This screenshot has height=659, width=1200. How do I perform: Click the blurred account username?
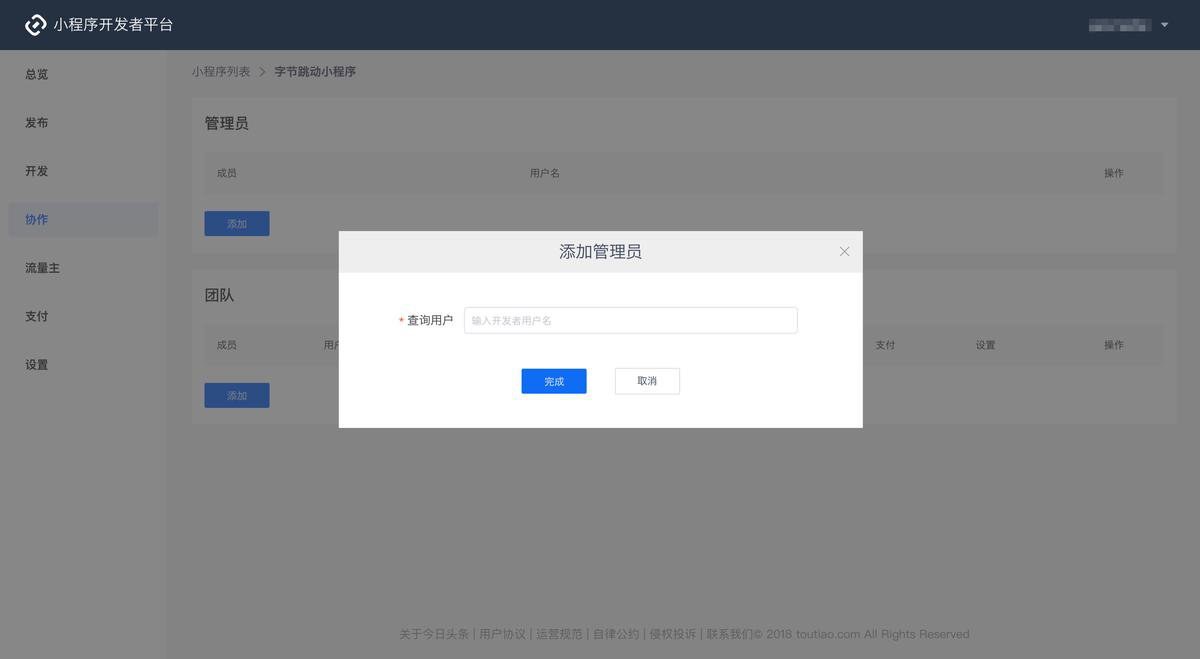click(x=1119, y=25)
